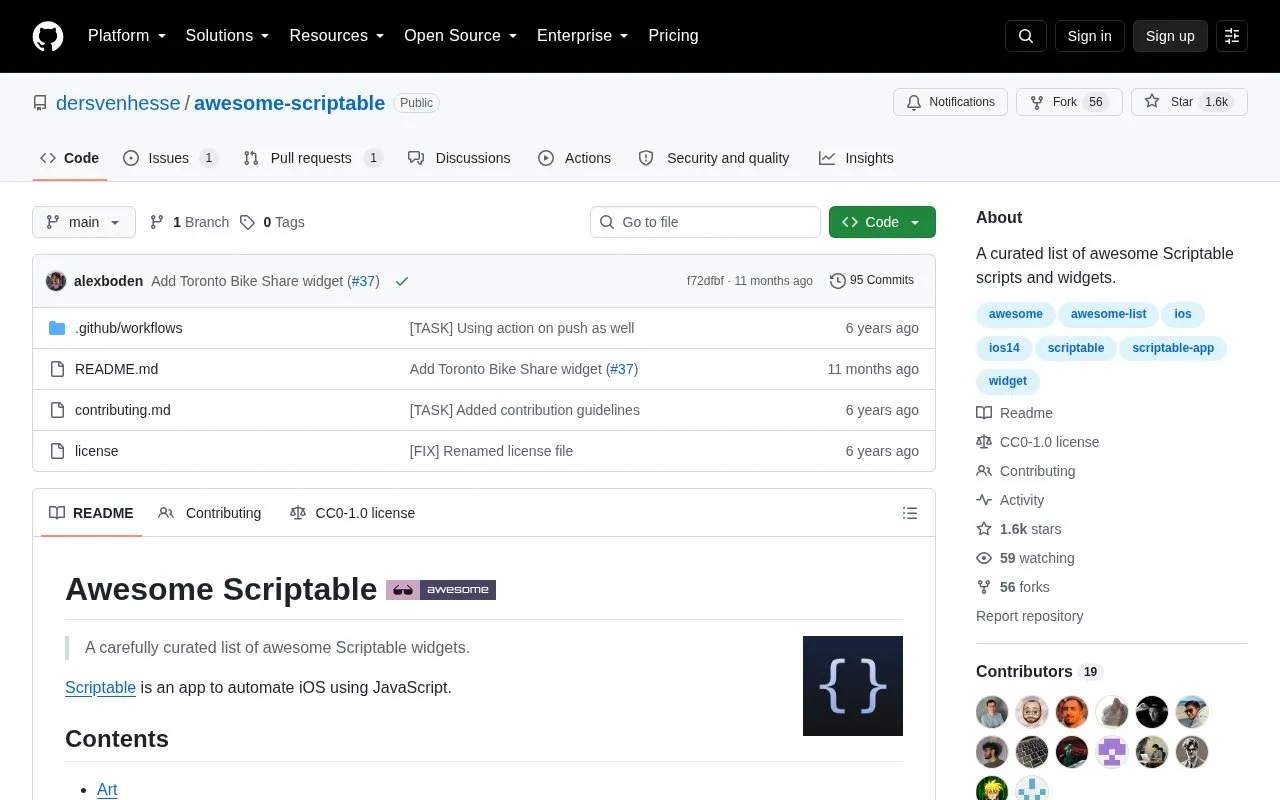Expand the Solutions menu

(228, 35)
